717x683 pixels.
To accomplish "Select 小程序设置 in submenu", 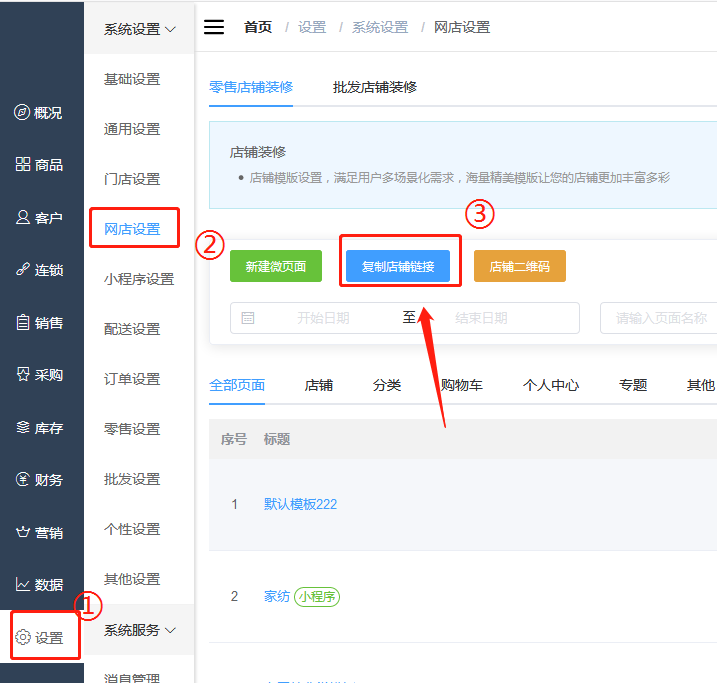I will pyautogui.click(x=139, y=279).
